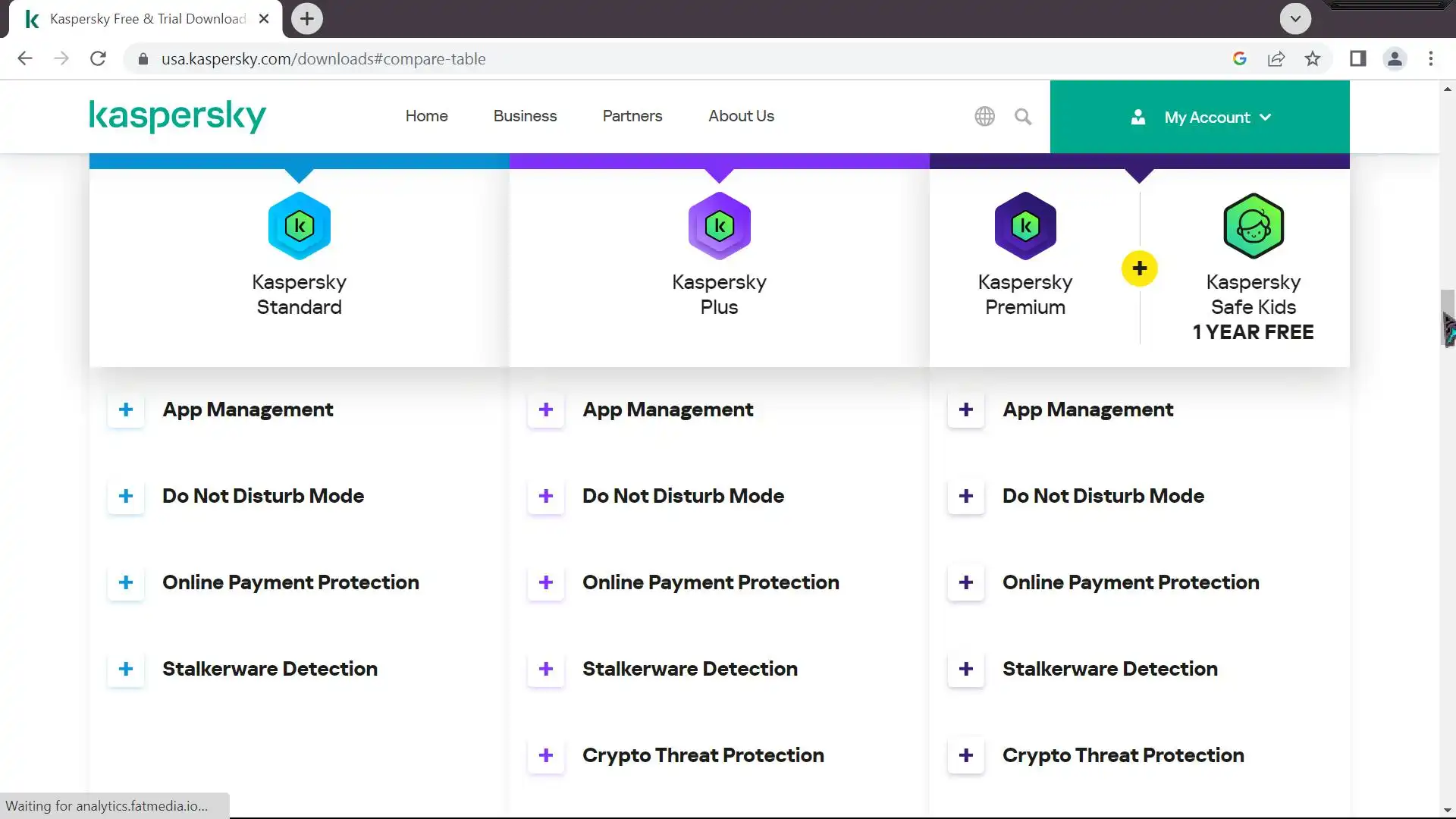Click the Kaspersky Plus hexagon icon
Viewport: 1456px width, 819px height.
point(719,226)
